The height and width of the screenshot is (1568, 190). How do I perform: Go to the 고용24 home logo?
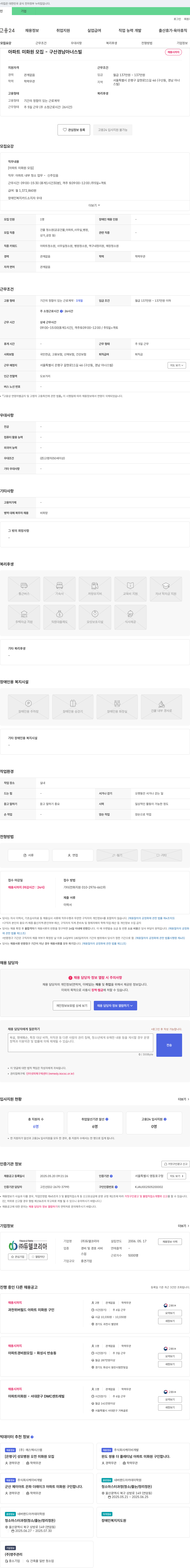[7, 31]
